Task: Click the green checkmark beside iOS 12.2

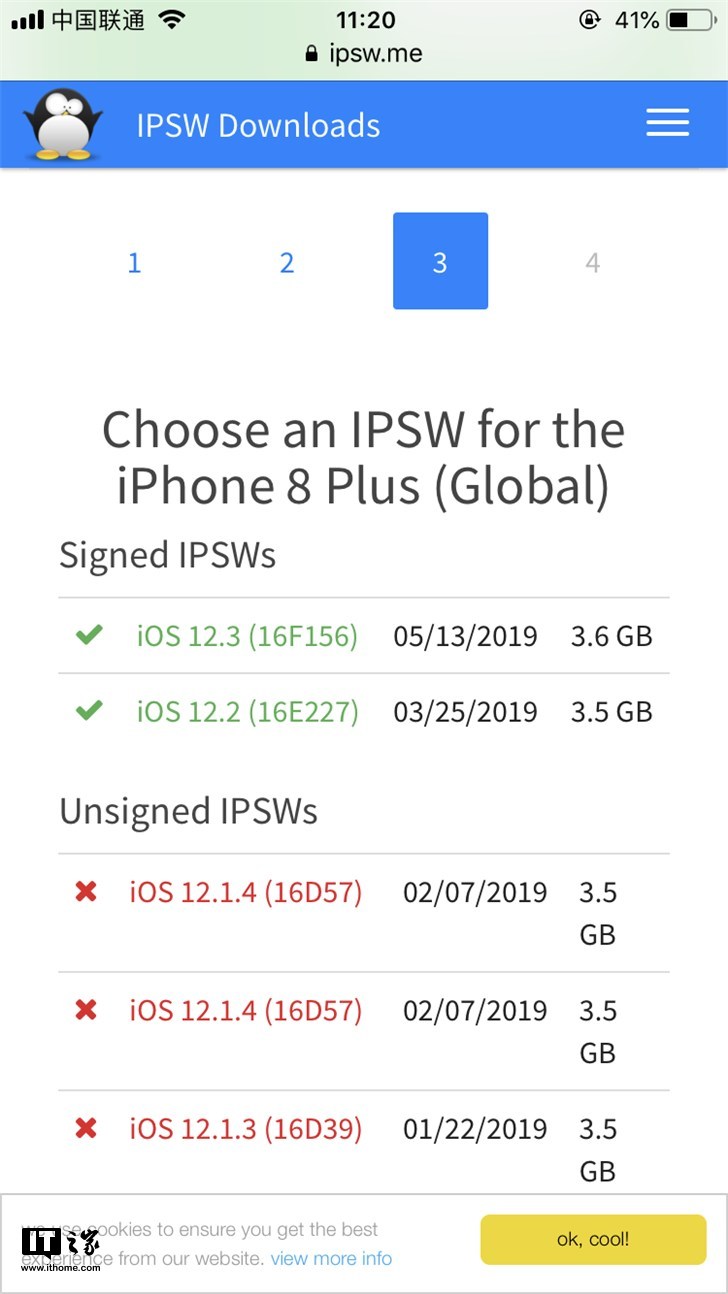Action: [x=89, y=711]
